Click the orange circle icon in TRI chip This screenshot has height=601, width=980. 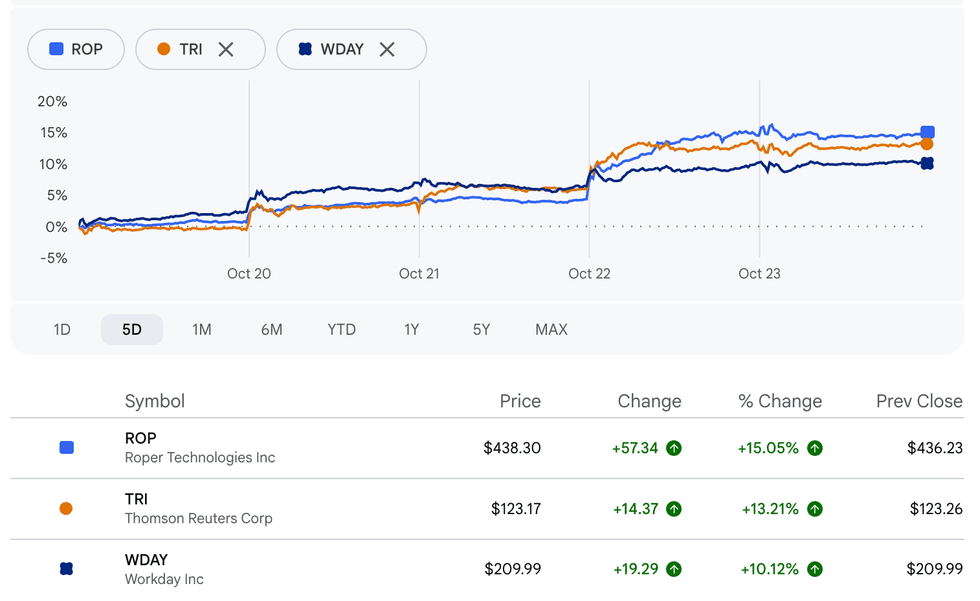pyautogui.click(x=164, y=49)
